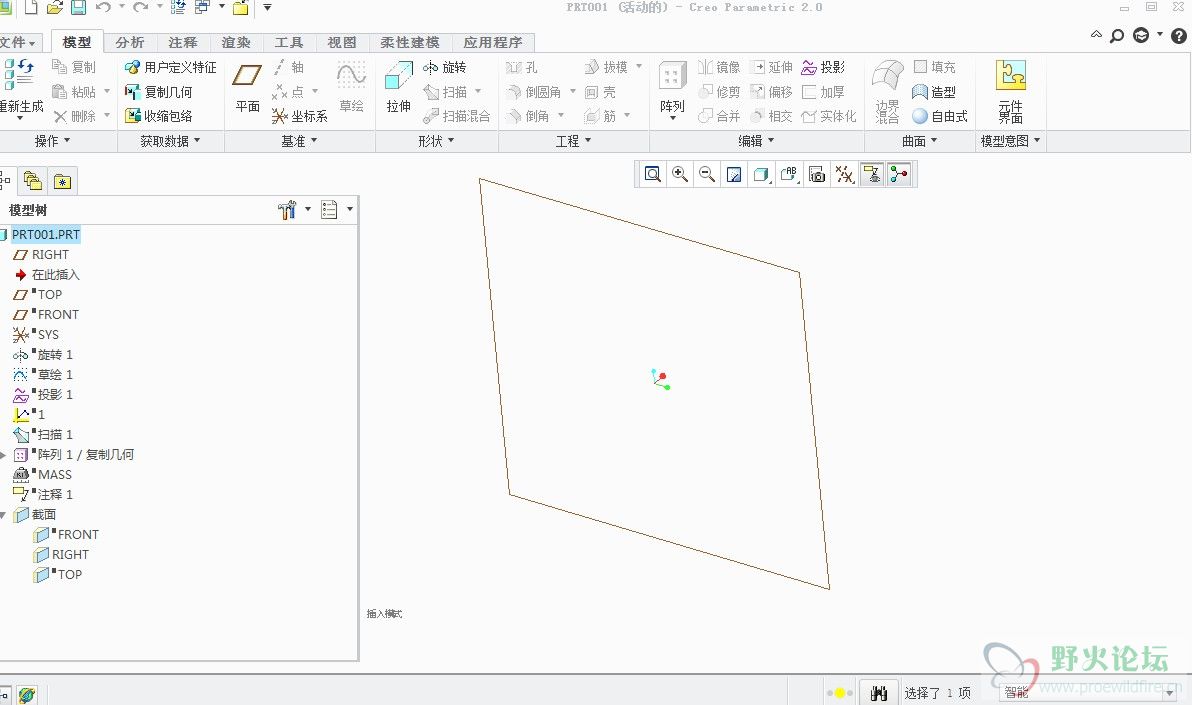The width and height of the screenshot is (1192, 705).
Task: Open the model tree settings hammer icon
Action: point(287,210)
